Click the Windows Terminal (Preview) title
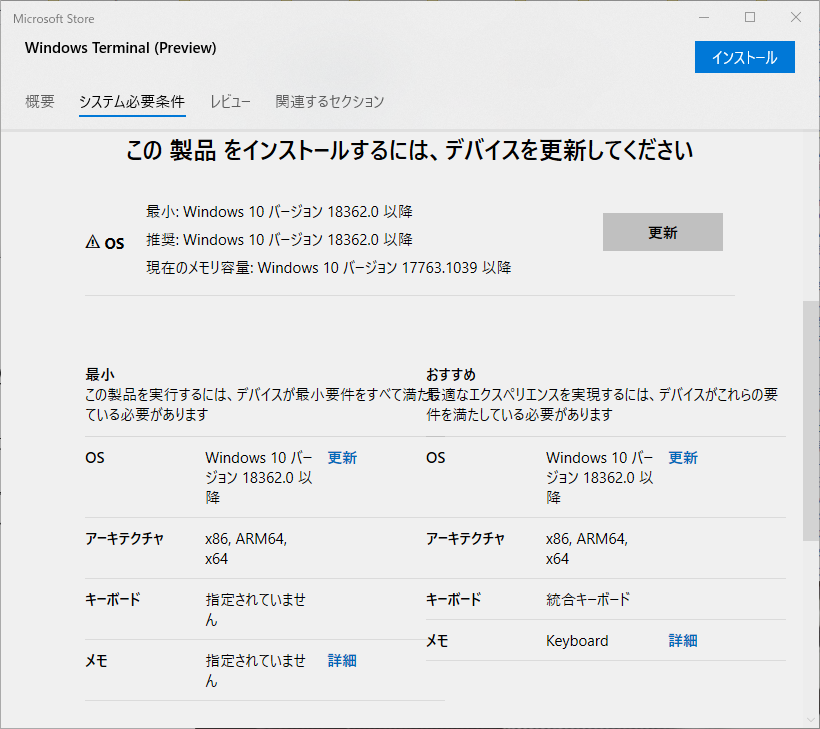Image resolution: width=820 pixels, height=729 pixels. pos(120,48)
